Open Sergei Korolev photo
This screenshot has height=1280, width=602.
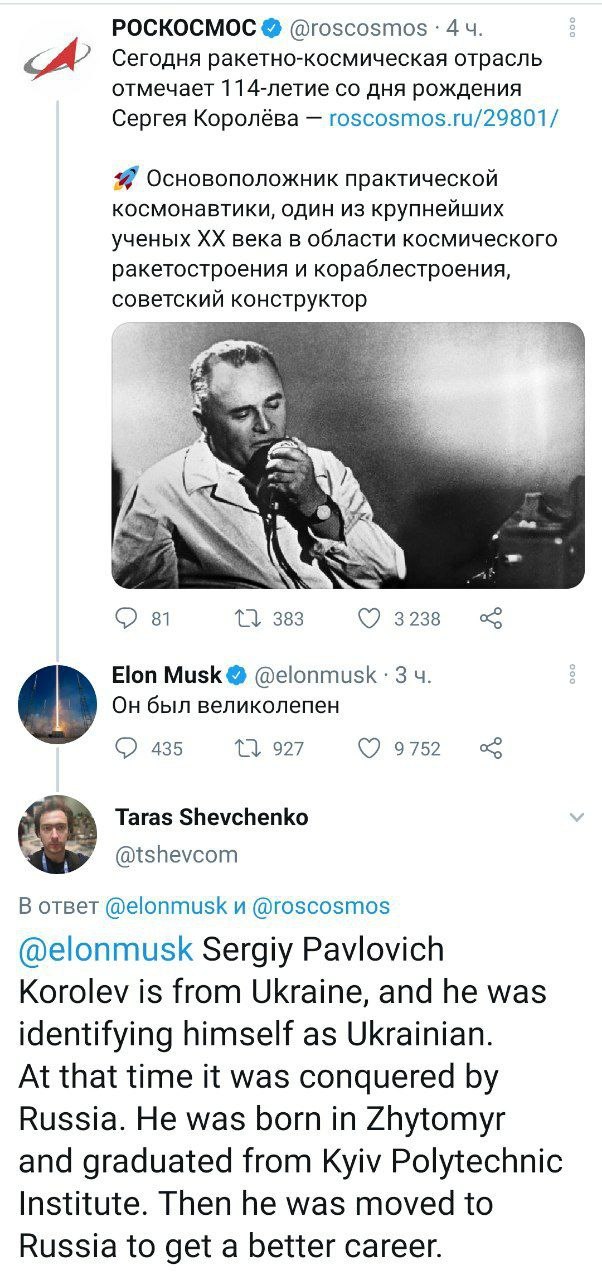click(347, 455)
